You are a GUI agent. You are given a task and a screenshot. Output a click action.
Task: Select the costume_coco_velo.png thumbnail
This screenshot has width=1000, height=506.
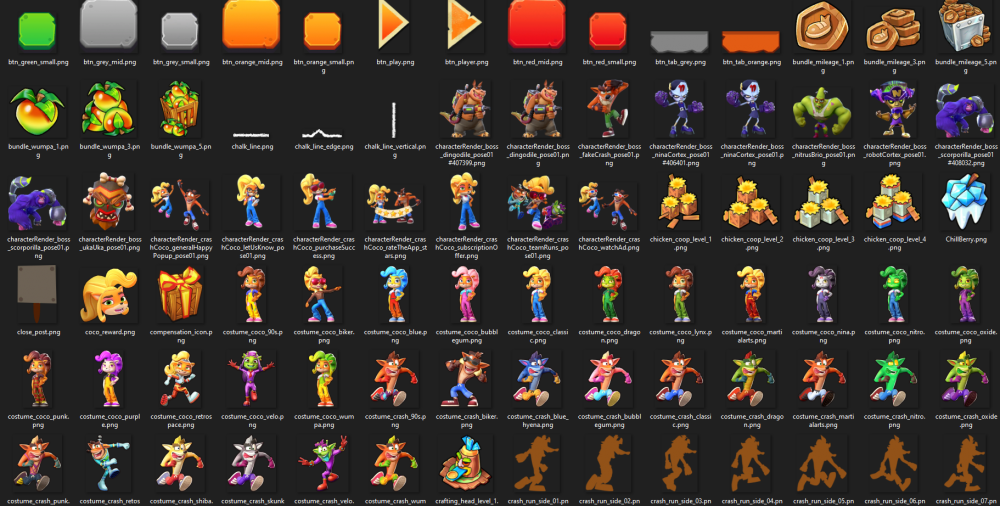tap(251, 378)
